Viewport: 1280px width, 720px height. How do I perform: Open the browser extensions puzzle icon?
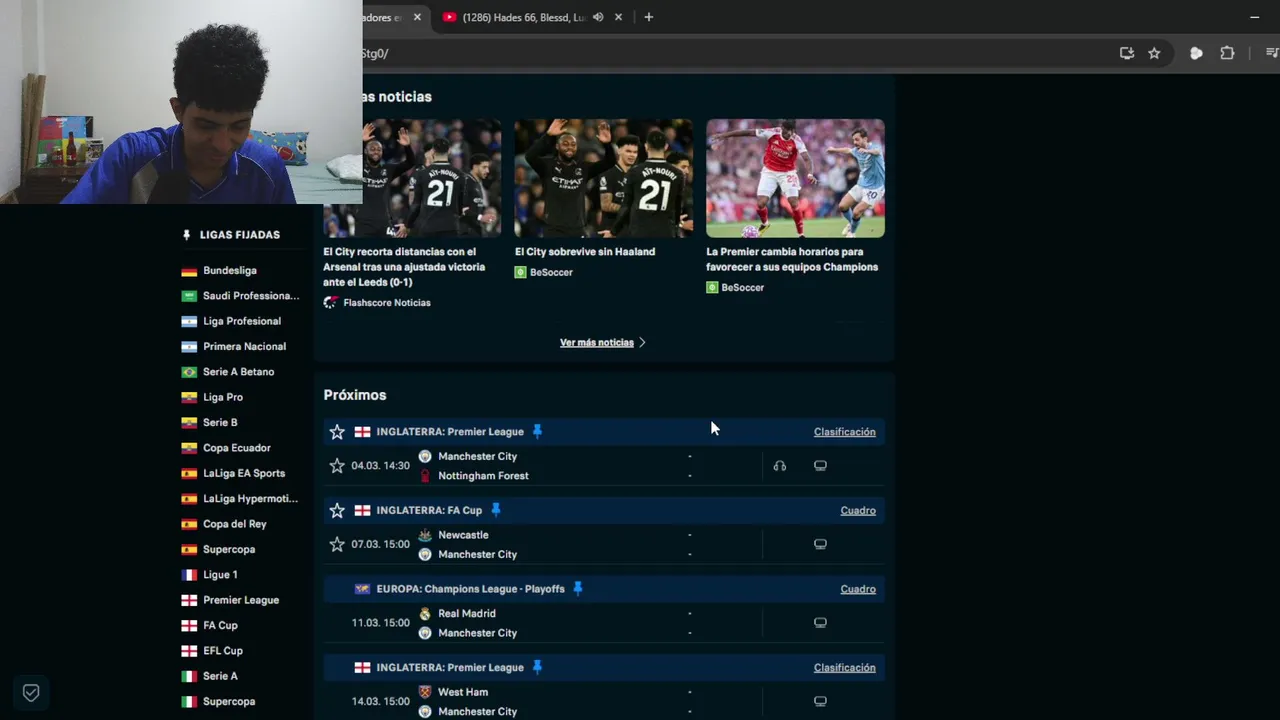[1227, 54]
